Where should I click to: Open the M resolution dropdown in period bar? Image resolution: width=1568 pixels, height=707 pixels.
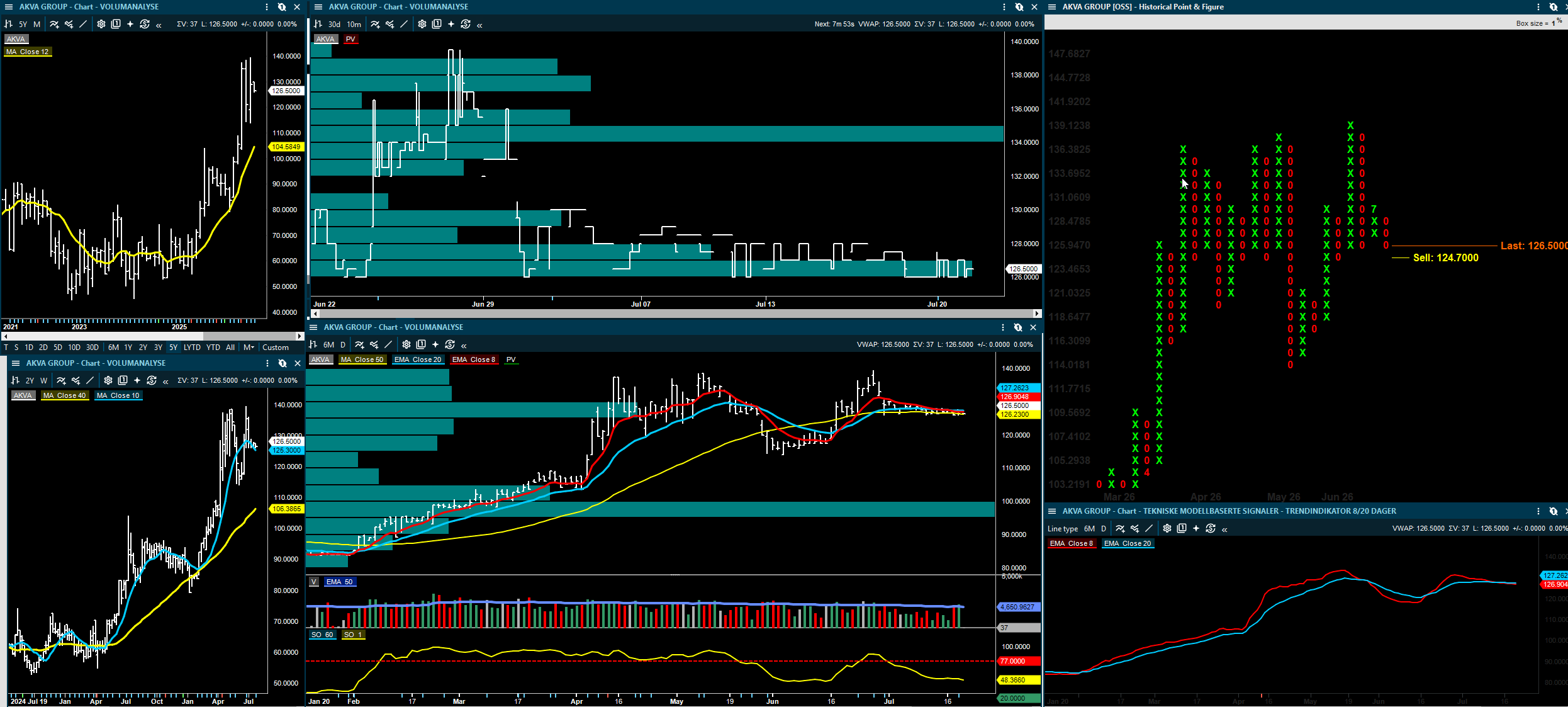(x=249, y=348)
